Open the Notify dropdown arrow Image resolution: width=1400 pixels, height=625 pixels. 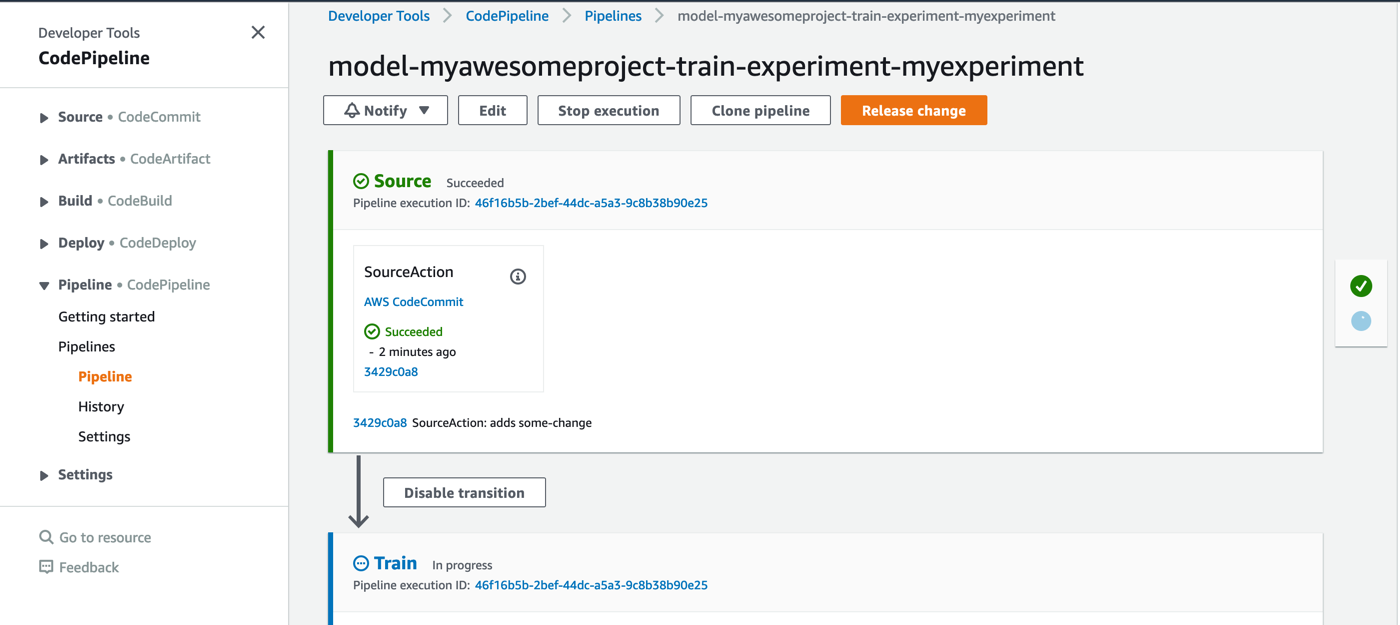424,111
